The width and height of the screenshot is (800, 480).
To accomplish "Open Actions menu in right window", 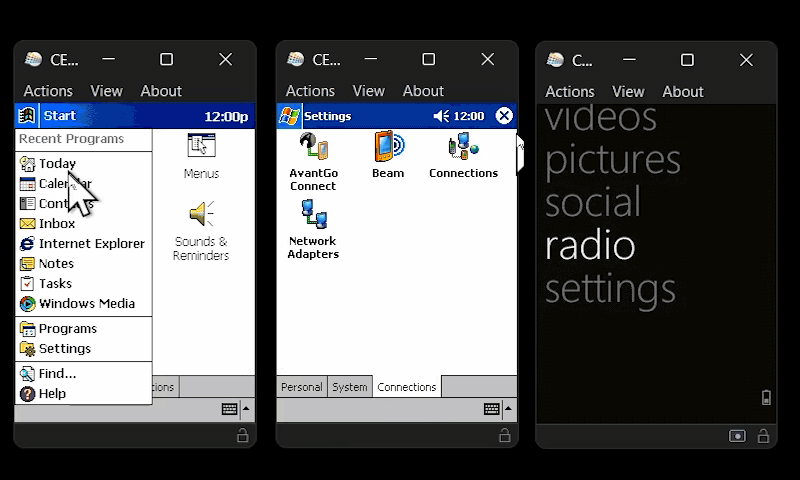I will [570, 92].
